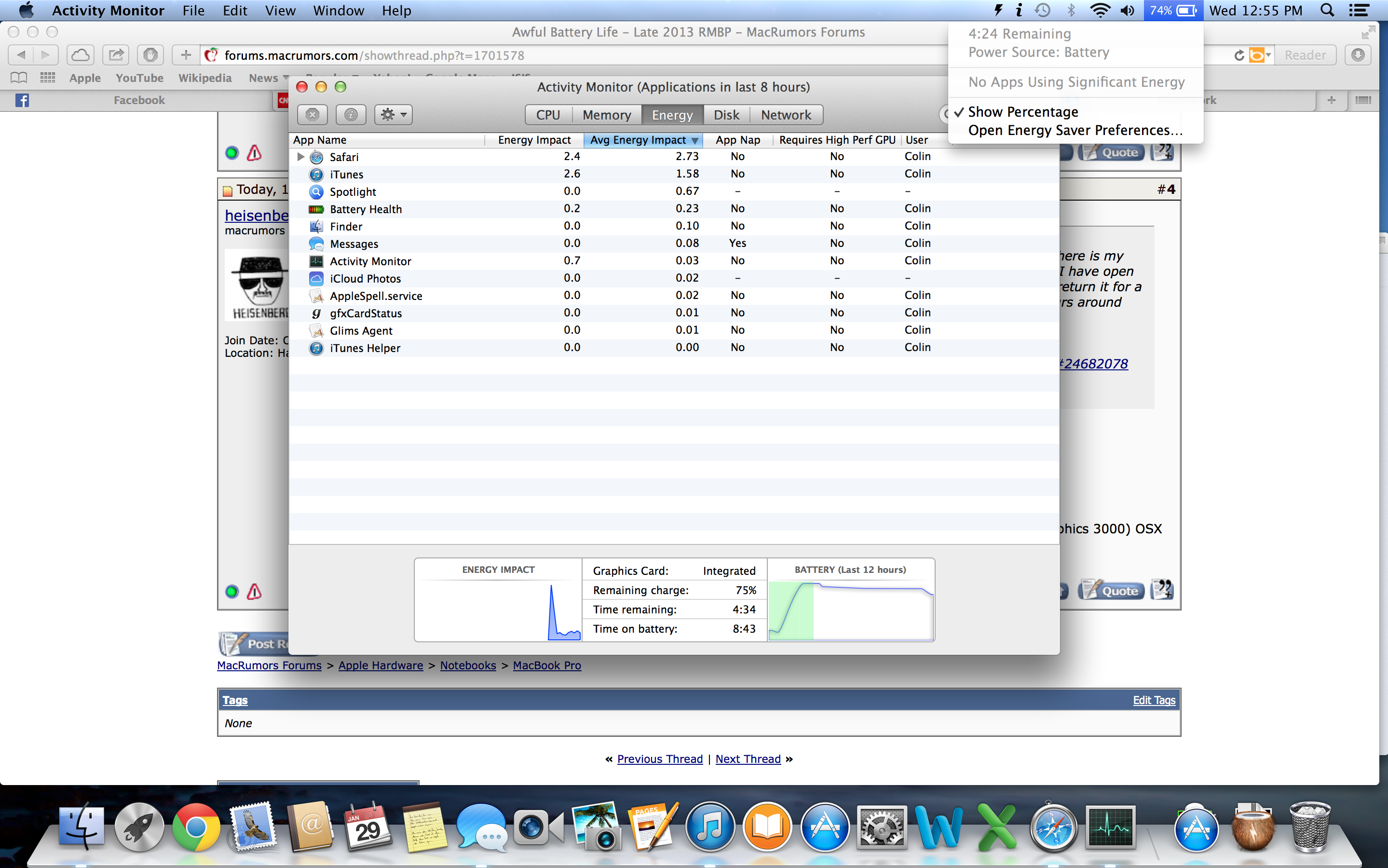Click the Quit Process toolbar icon
Screen dimensions: 1388x868
tap(312, 115)
